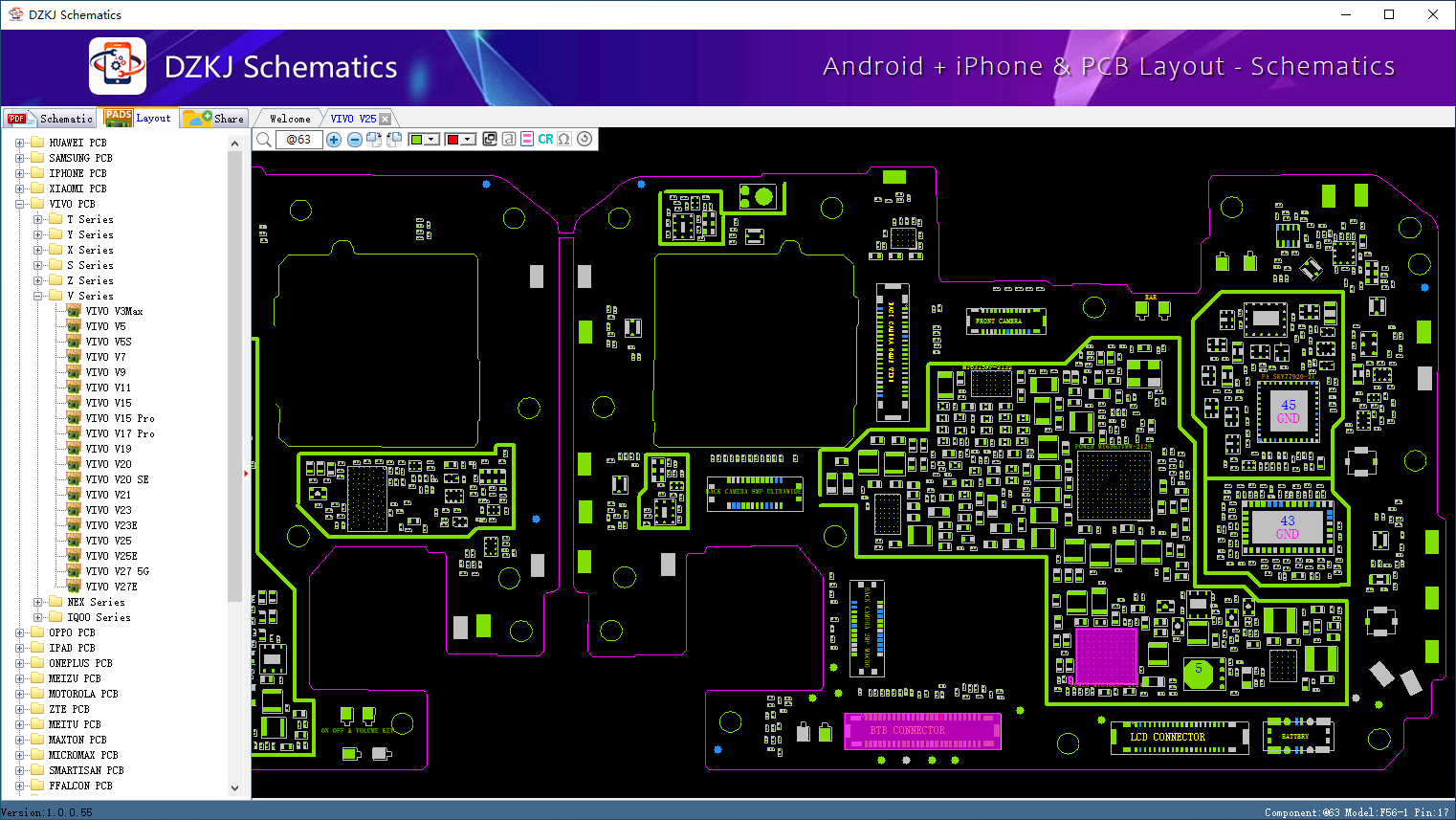This screenshot has height=820, width=1456.
Task: Click the Version:1.0.0.55 status text
Action: 48,812
